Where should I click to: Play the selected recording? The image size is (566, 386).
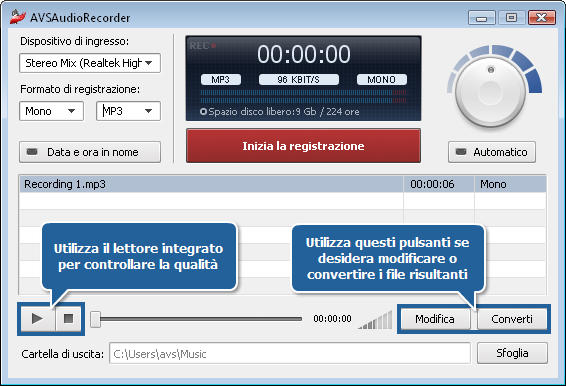click(38, 318)
